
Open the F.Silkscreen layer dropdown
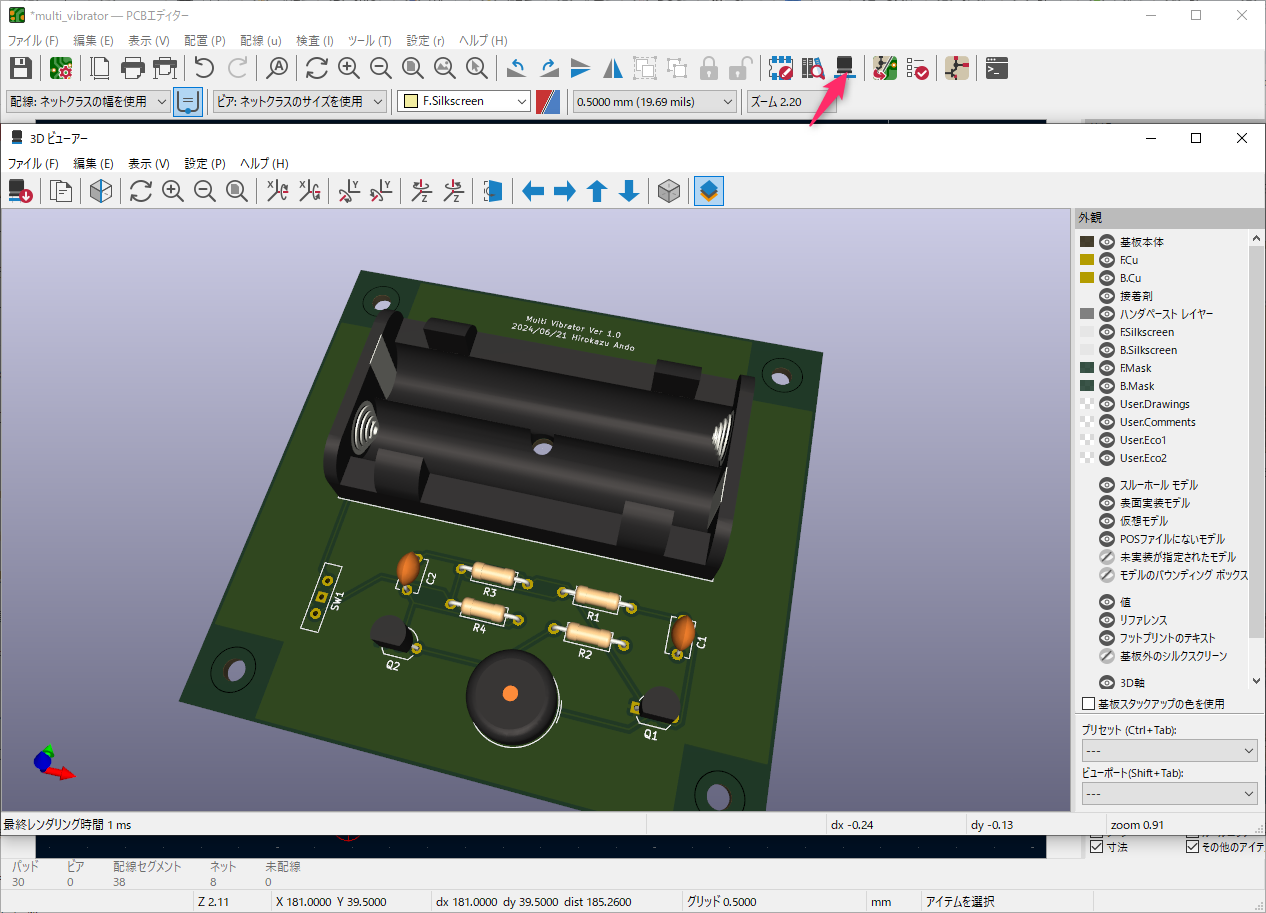(x=521, y=101)
